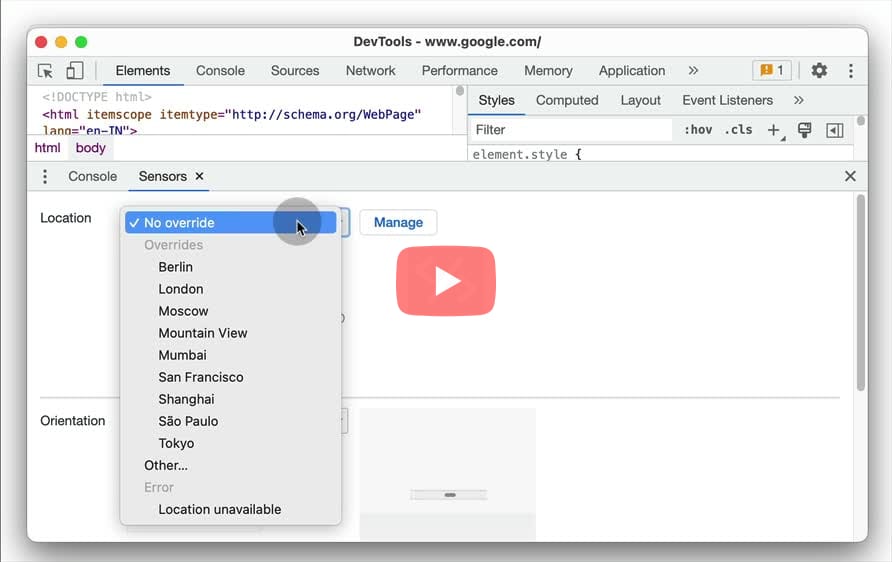Click the device orientation preview box
Image resolution: width=892 pixels, height=562 pixels.
click(448, 474)
